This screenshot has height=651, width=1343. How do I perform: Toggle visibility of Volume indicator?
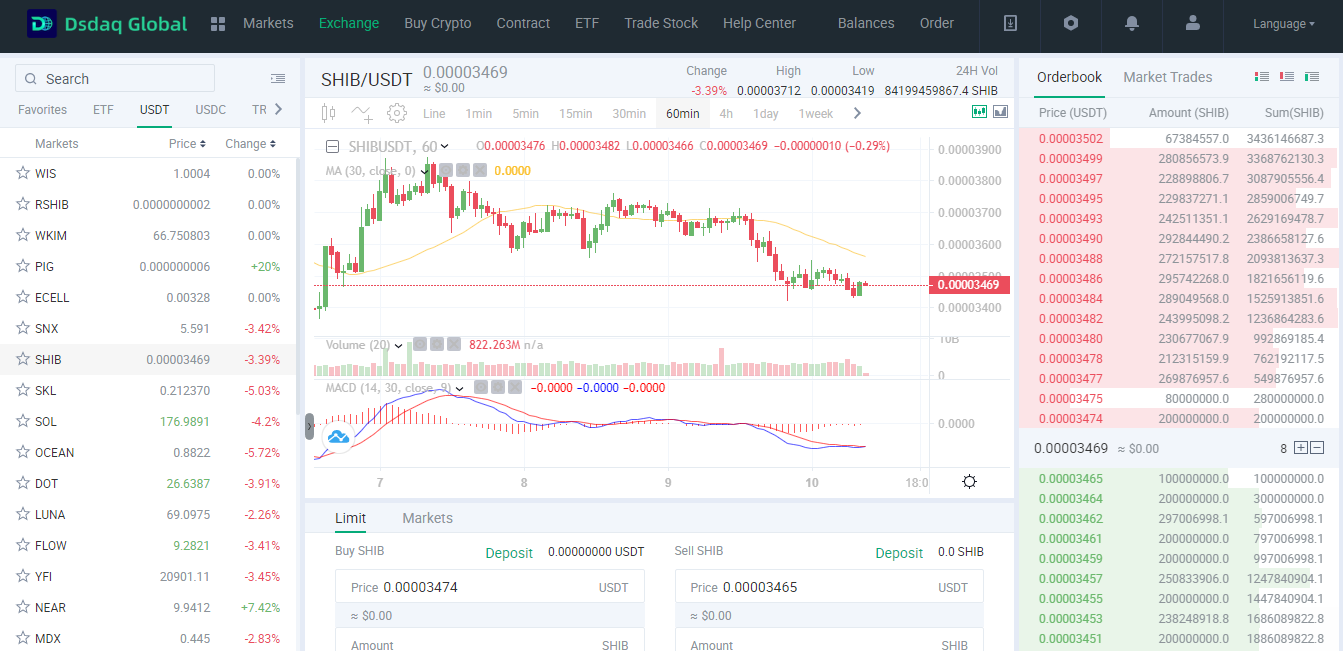[420, 344]
